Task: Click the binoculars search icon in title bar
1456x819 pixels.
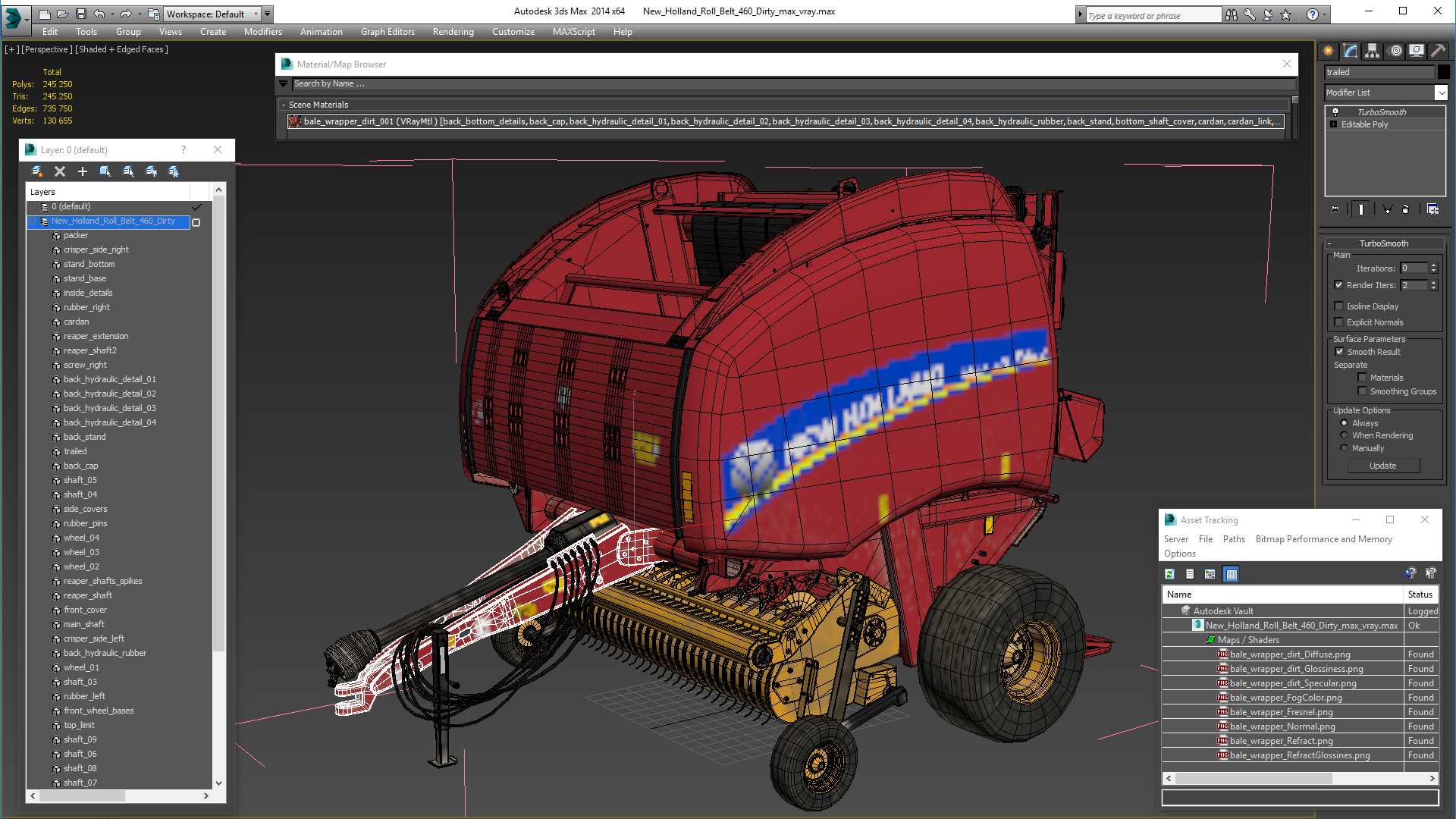Action: (1231, 14)
